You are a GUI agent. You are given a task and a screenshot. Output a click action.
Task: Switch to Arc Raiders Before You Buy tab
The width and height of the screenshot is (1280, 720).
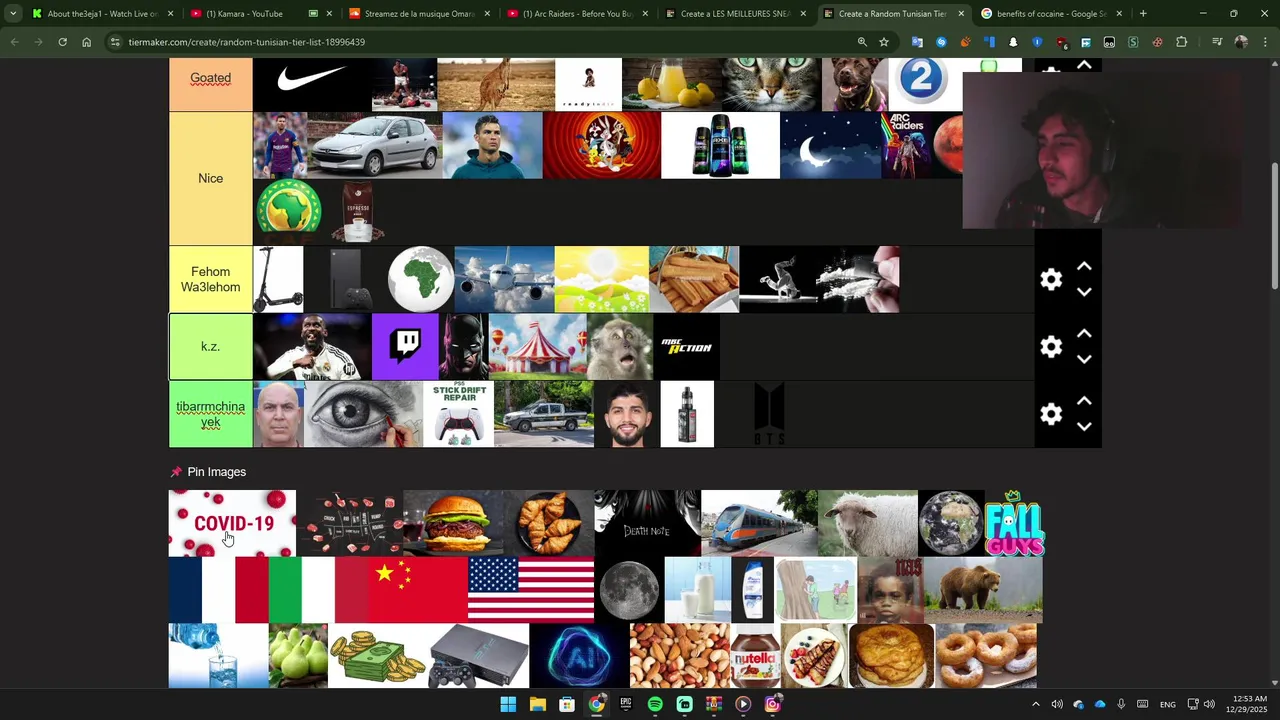pyautogui.click(x=577, y=14)
